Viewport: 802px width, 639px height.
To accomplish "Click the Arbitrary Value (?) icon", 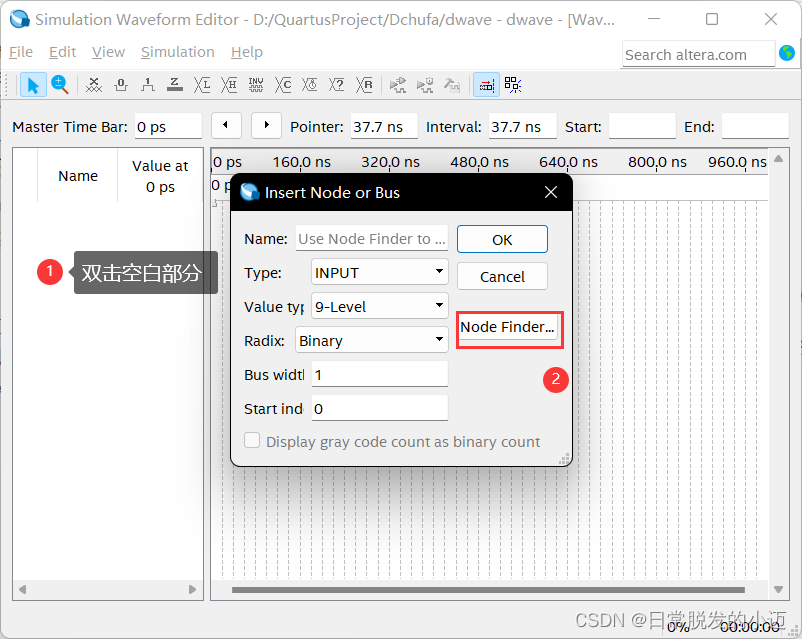I will click(x=337, y=85).
